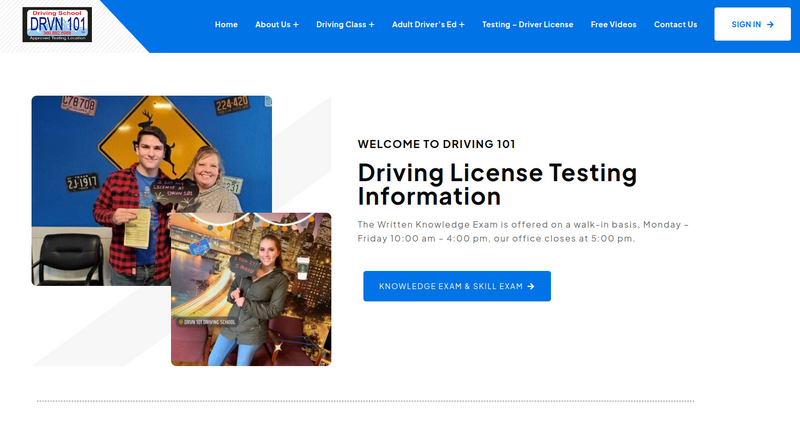The height and width of the screenshot is (435, 800).
Task: Click the arrow icon inside Sign In
Action: [770, 24]
